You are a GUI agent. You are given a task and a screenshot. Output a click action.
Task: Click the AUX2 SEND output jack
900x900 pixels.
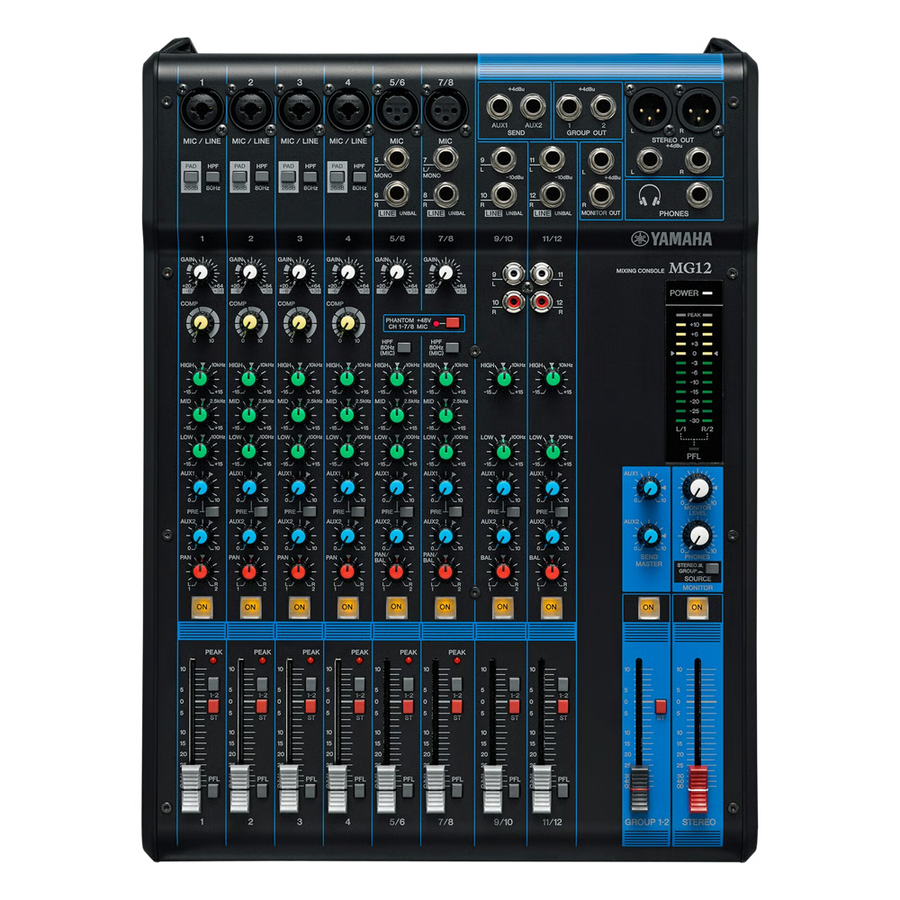[x=533, y=106]
